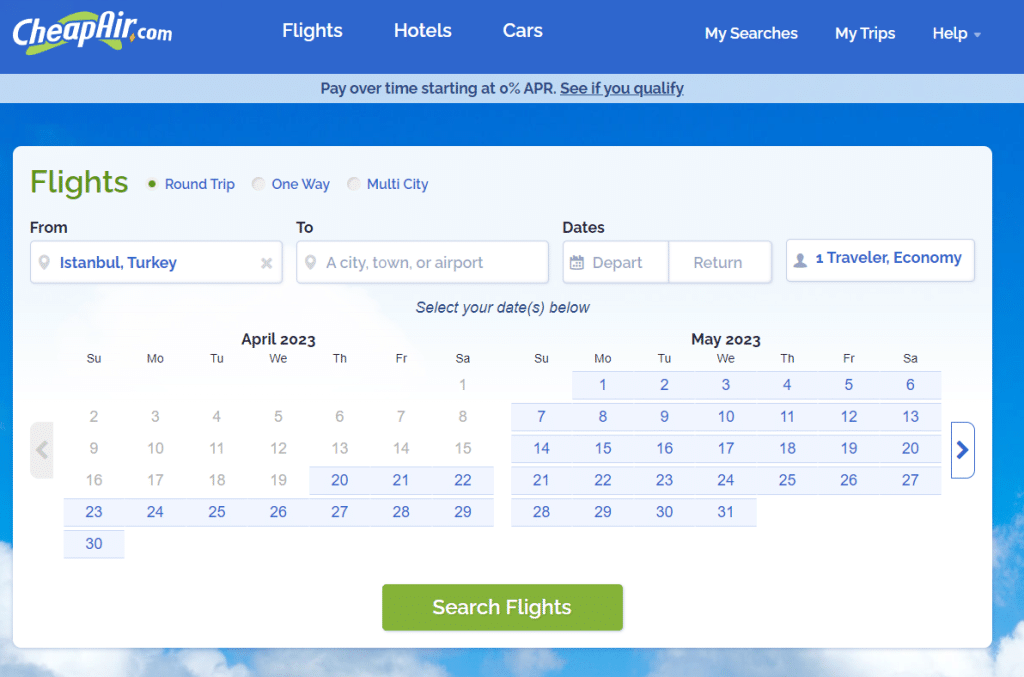Image resolution: width=1024 pixels, height=677 pixels.
Task: Click the Search Flights button
Action: tap(502, 607)
